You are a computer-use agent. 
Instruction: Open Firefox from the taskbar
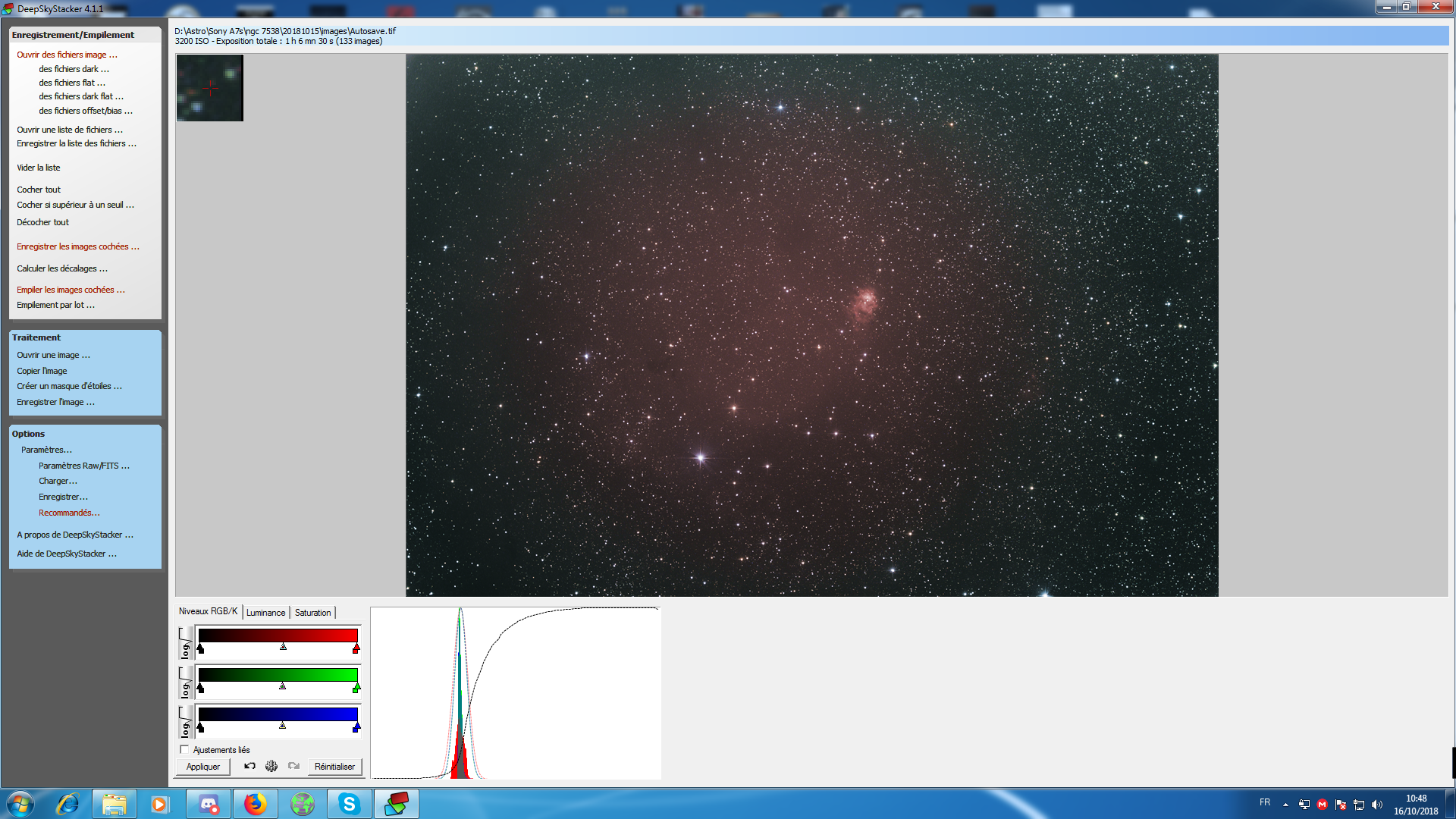[x=256, y=804]
